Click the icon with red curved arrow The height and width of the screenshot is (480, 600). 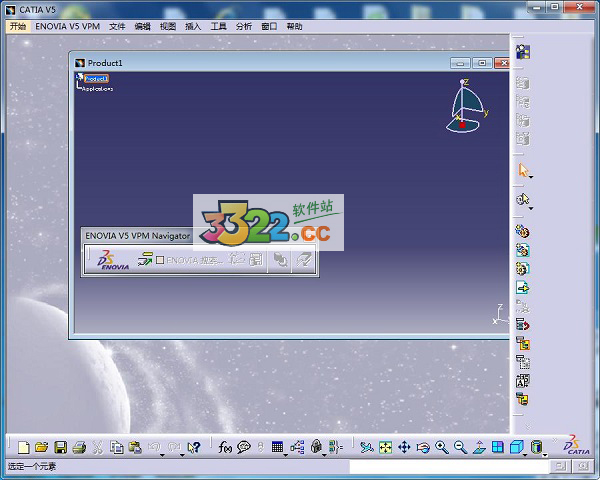[x=523, y=325]
